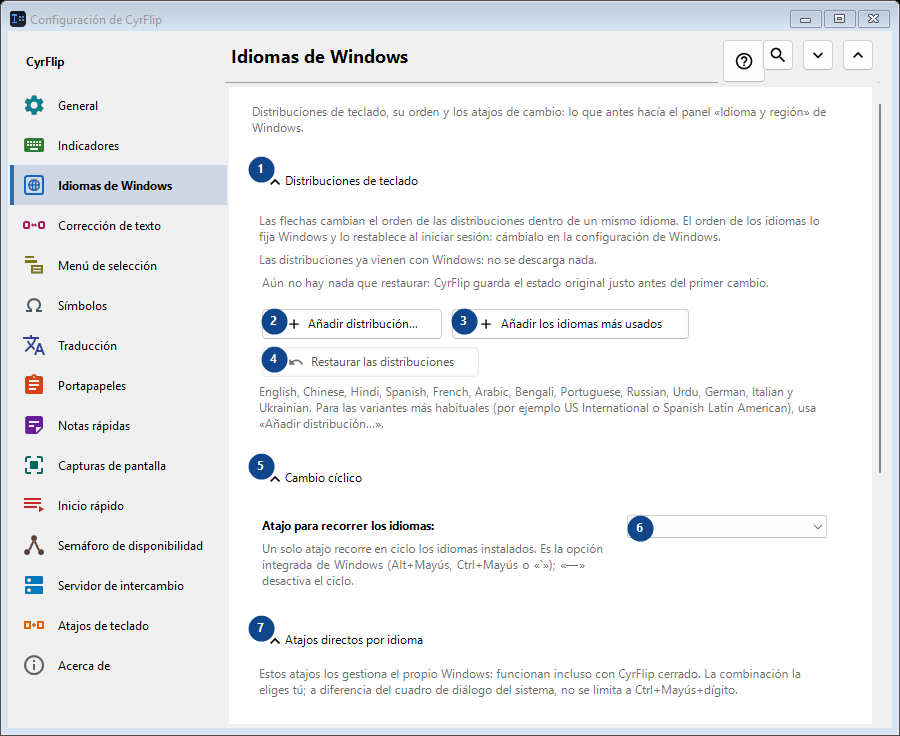Open search with the magnifier icon
The height and width of the screenshot is (736, 900).
778,55
